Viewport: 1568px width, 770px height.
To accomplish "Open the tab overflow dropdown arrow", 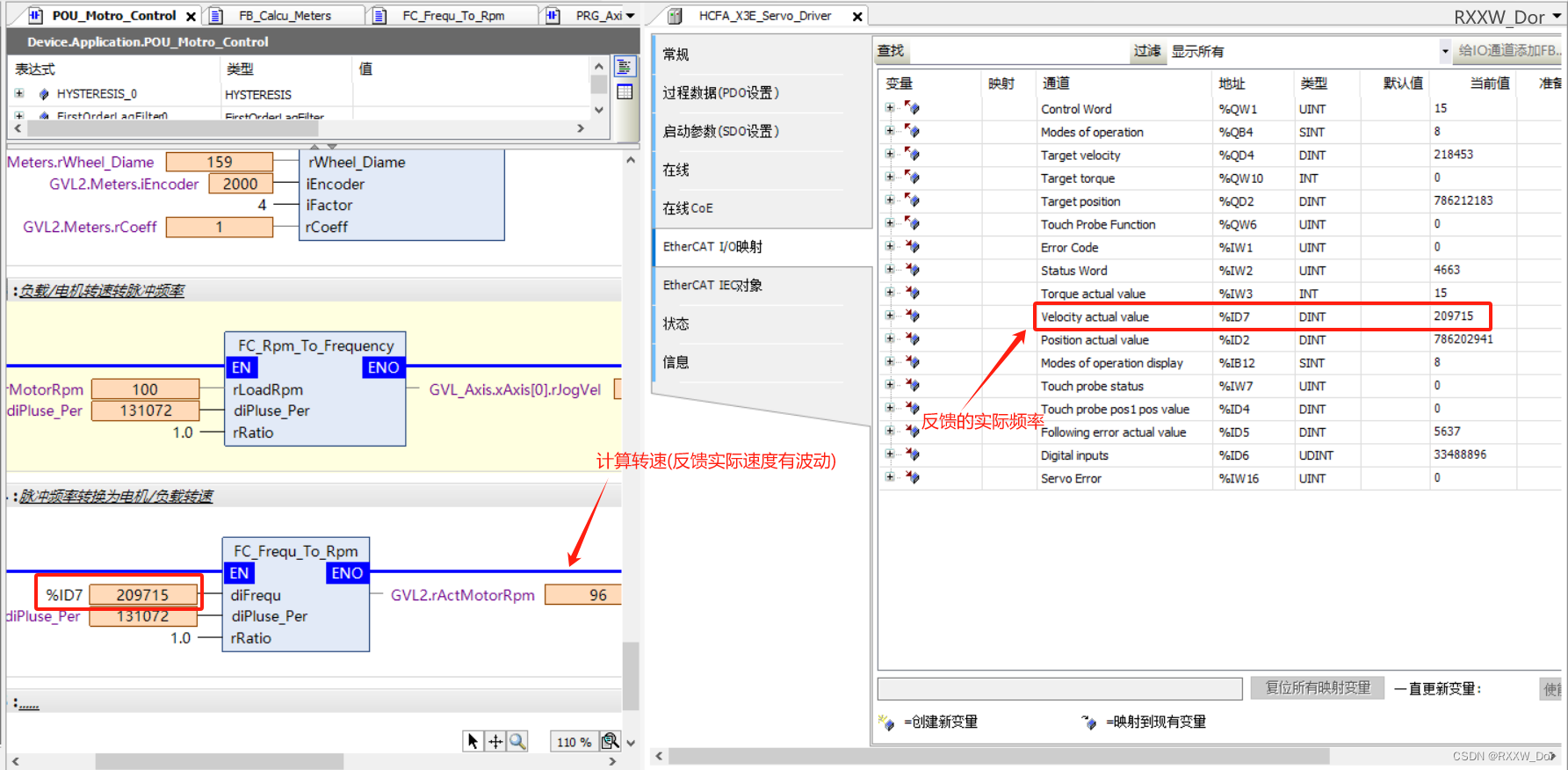I will pos(631,16).
